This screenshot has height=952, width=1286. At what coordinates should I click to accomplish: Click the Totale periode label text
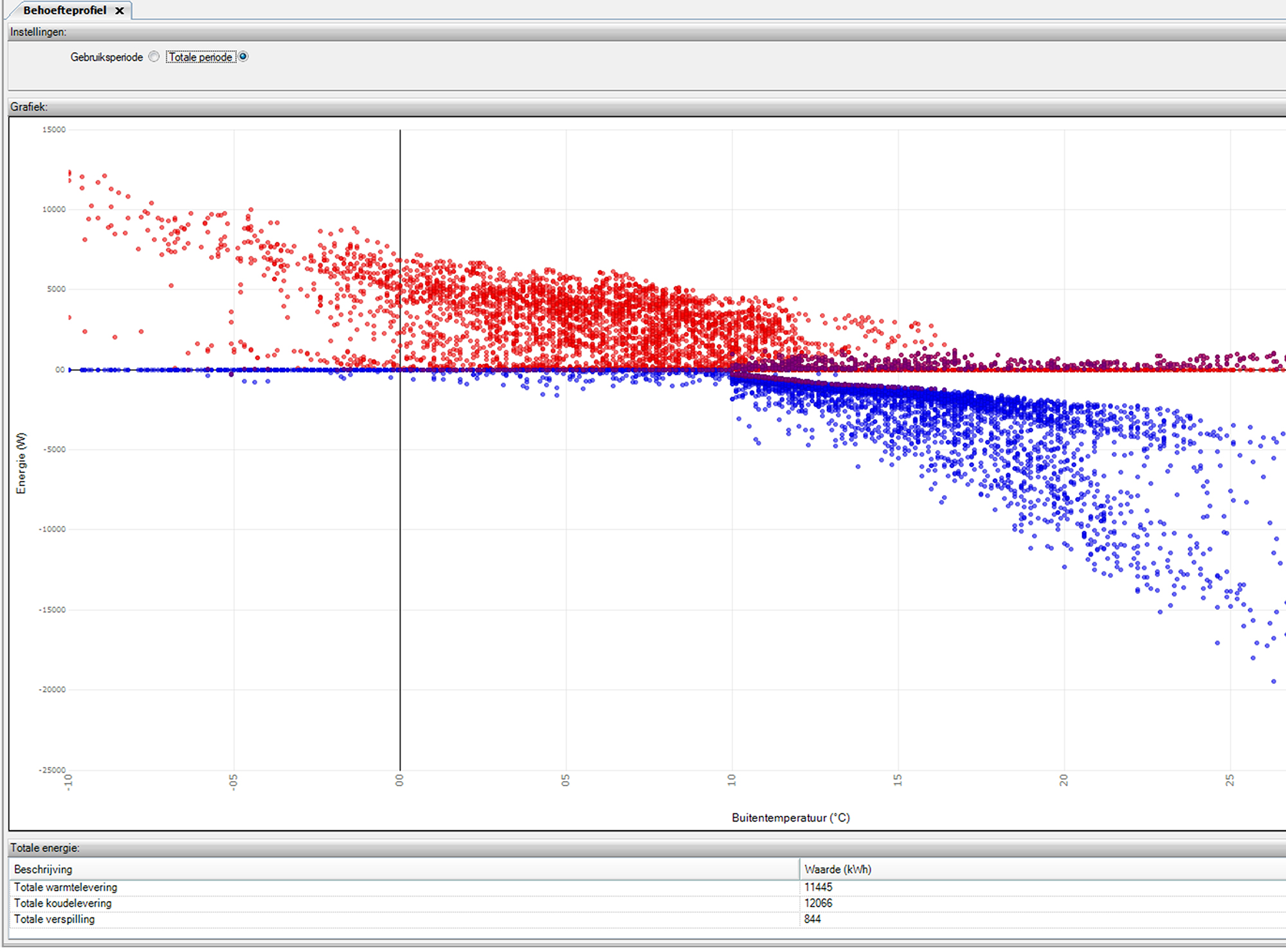[x=201, y=57]
